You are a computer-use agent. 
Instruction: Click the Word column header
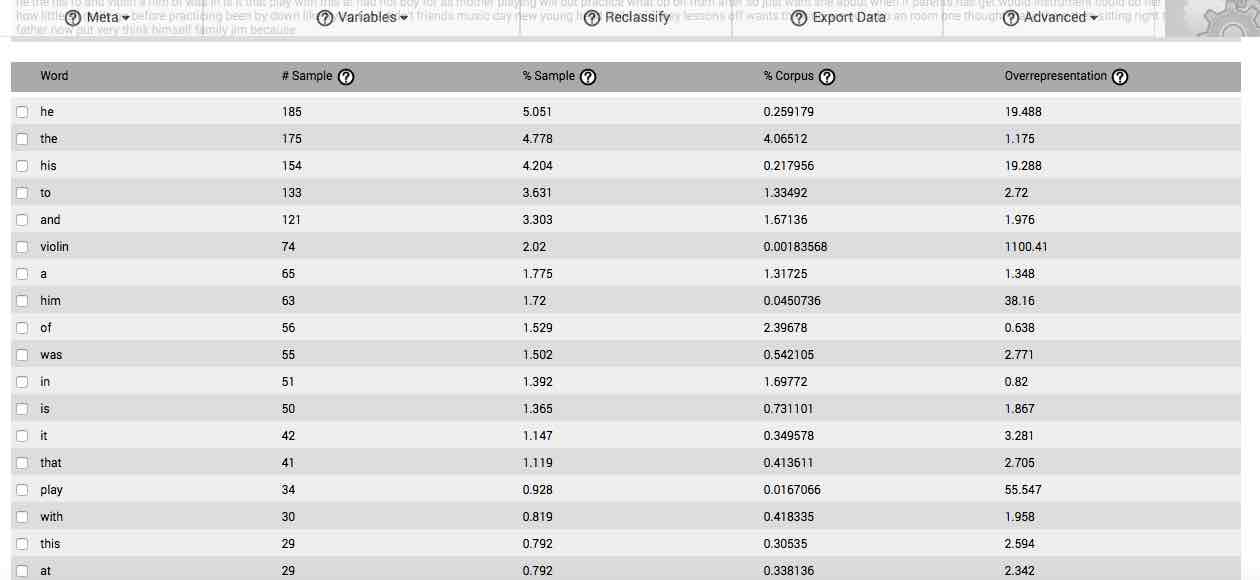pos(54,77)
